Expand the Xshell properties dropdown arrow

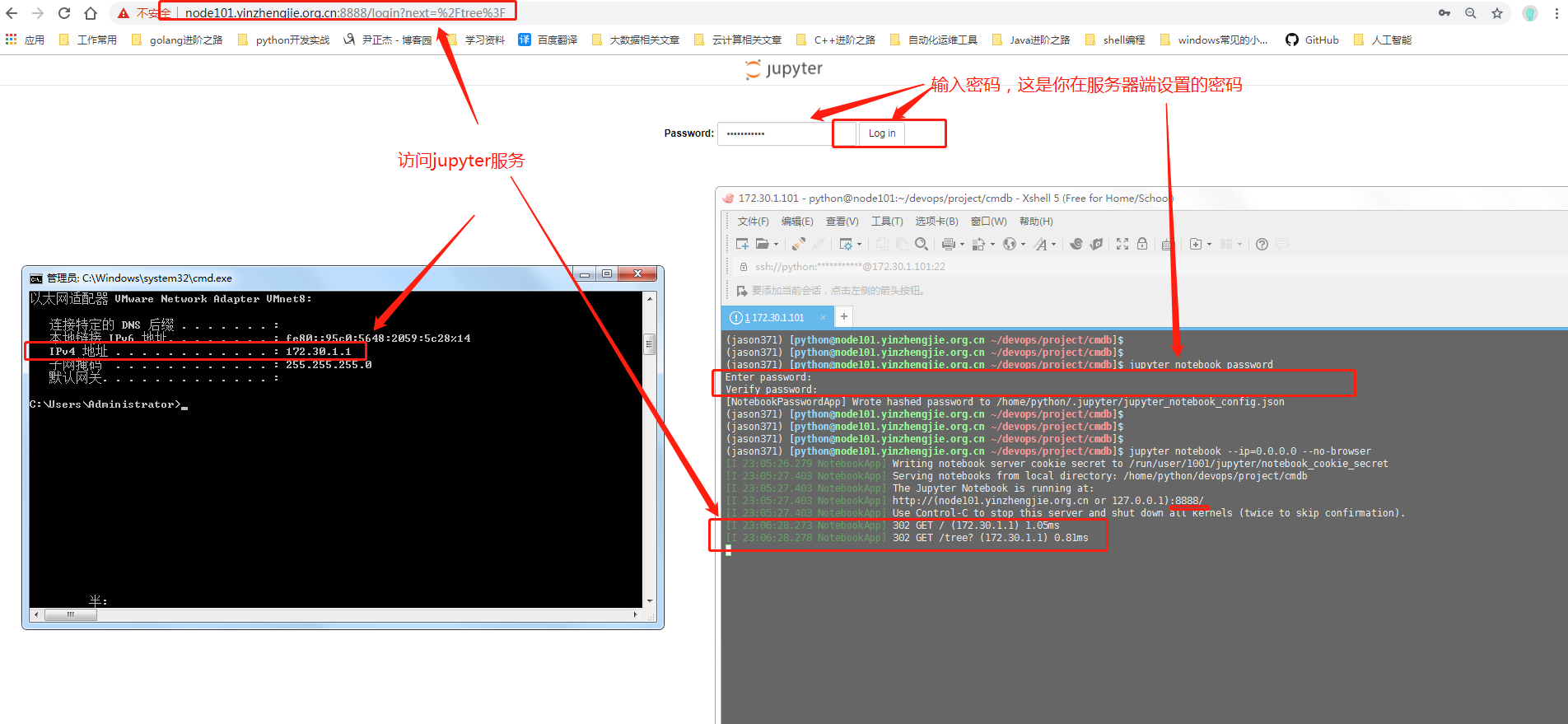point(859,245)
